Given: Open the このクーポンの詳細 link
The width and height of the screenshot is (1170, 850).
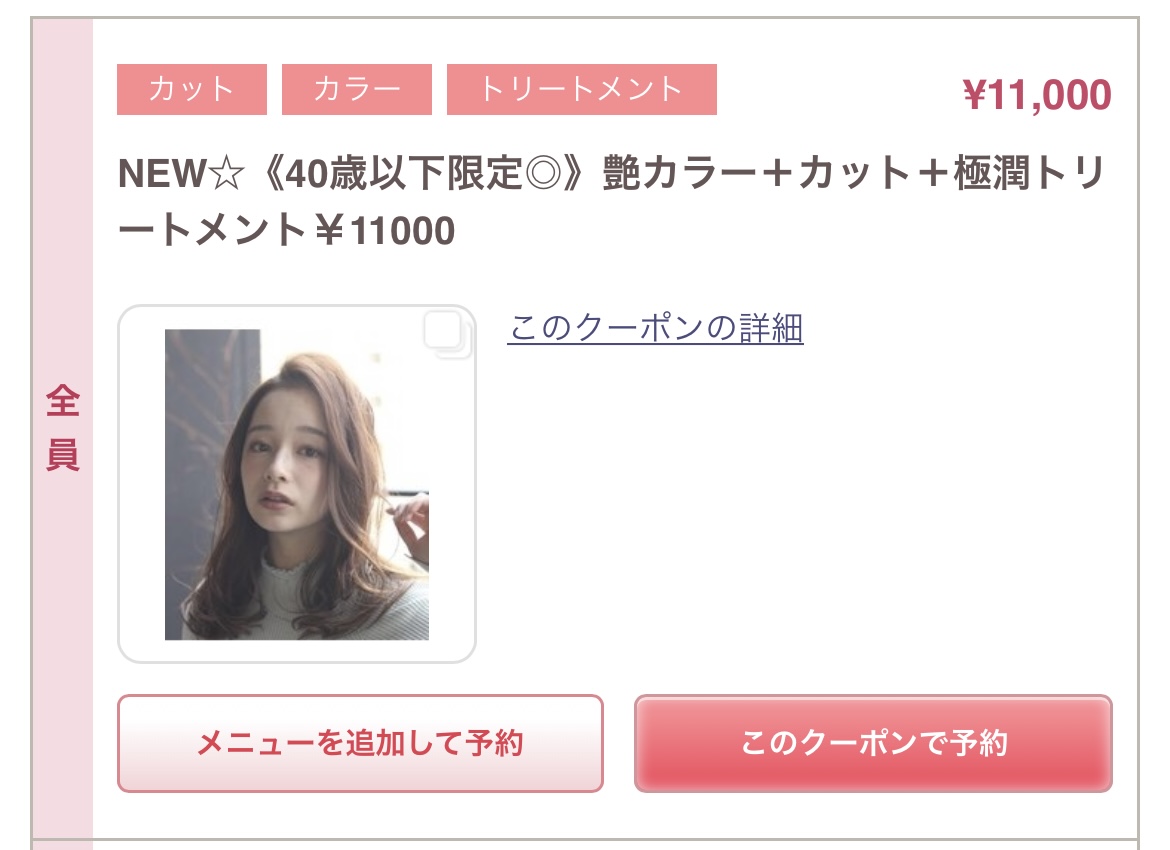Looking at the screenshot, I should [655, 328].
